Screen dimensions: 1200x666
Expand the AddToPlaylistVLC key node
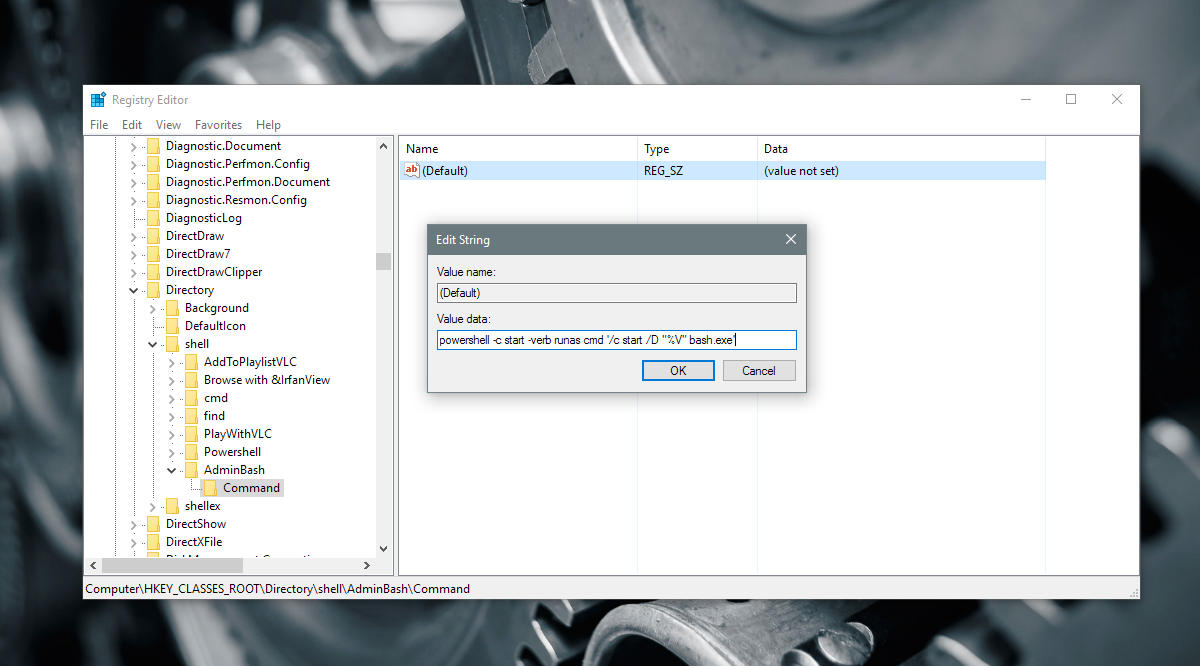pos(171,362)
